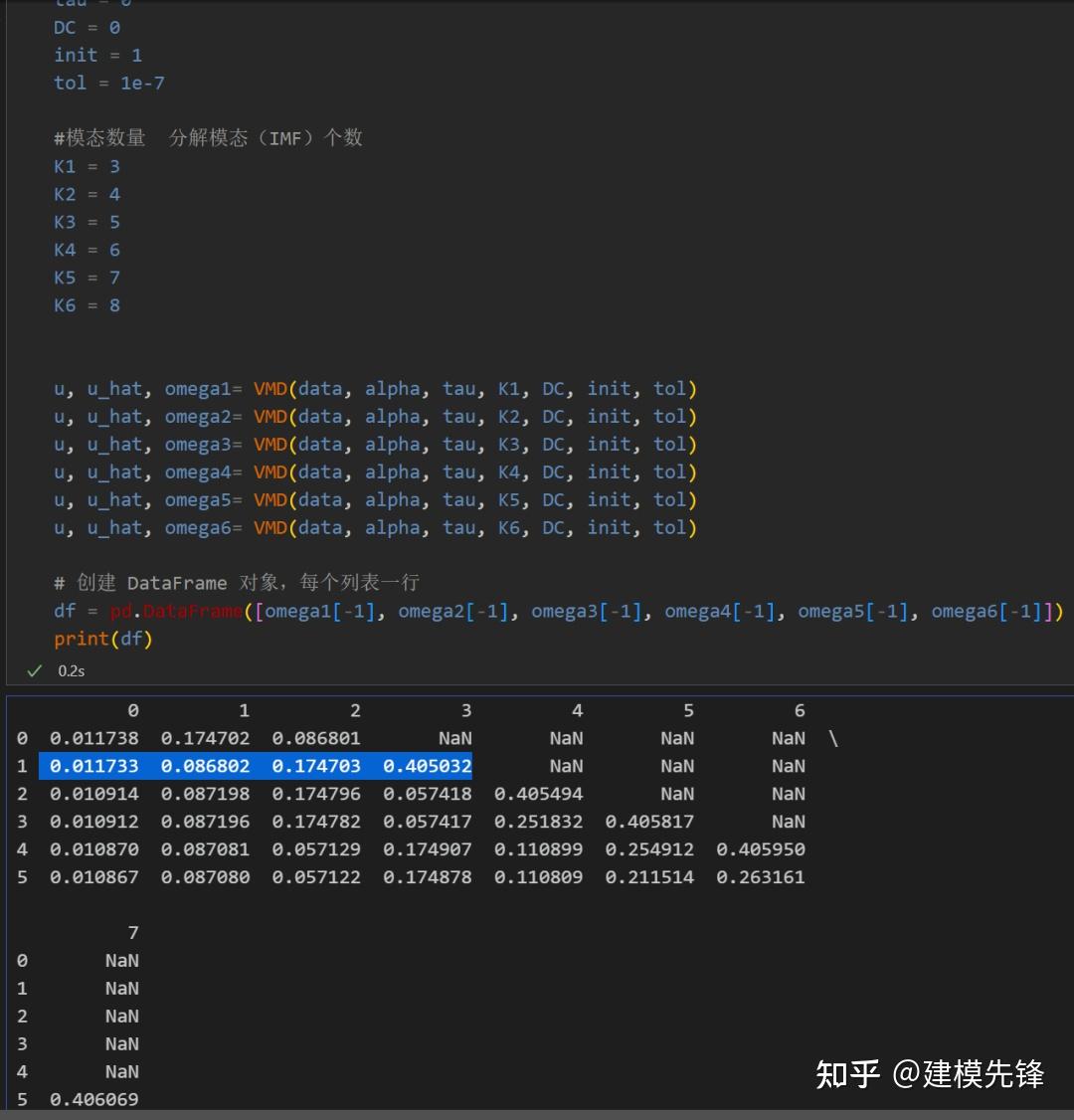Click the execution time label showing 0.2s
The image size is (1074, 1120).
point(70,670)
